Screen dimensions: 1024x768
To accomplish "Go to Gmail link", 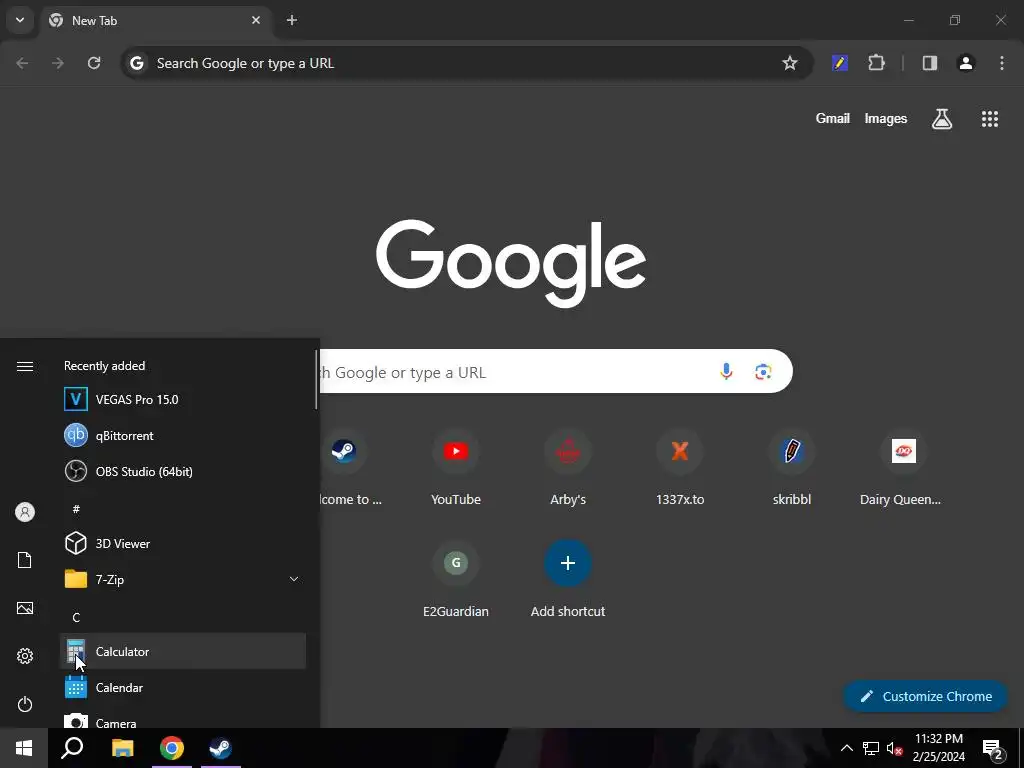I will click(x=833, y=118).
